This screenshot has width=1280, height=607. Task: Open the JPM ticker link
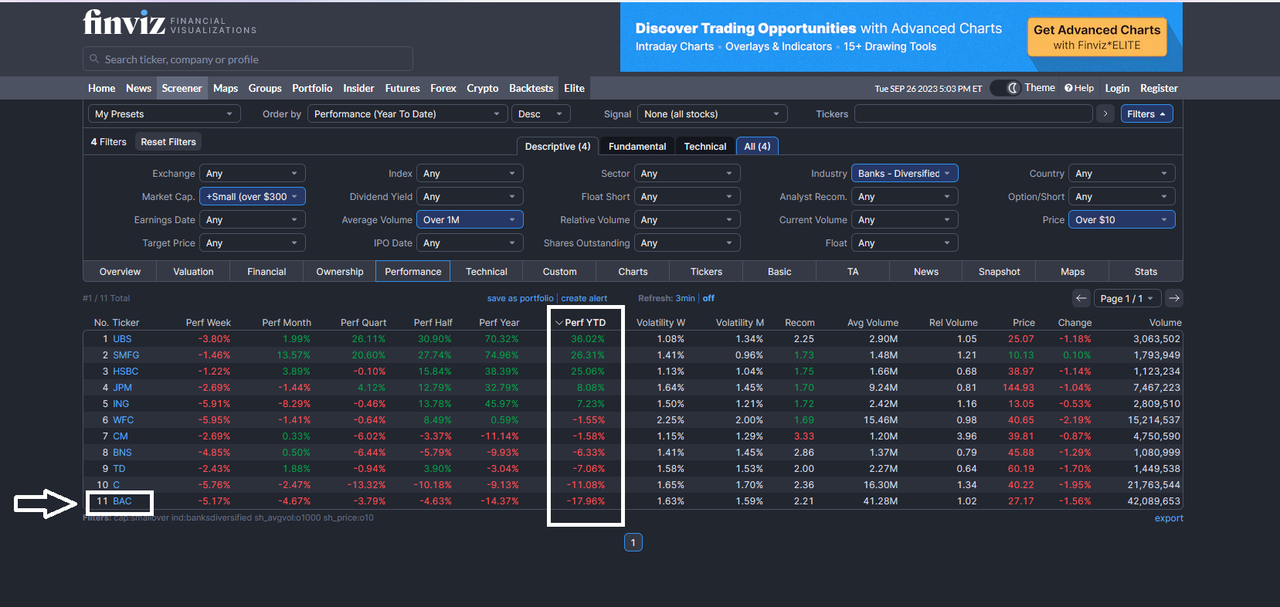122,387
